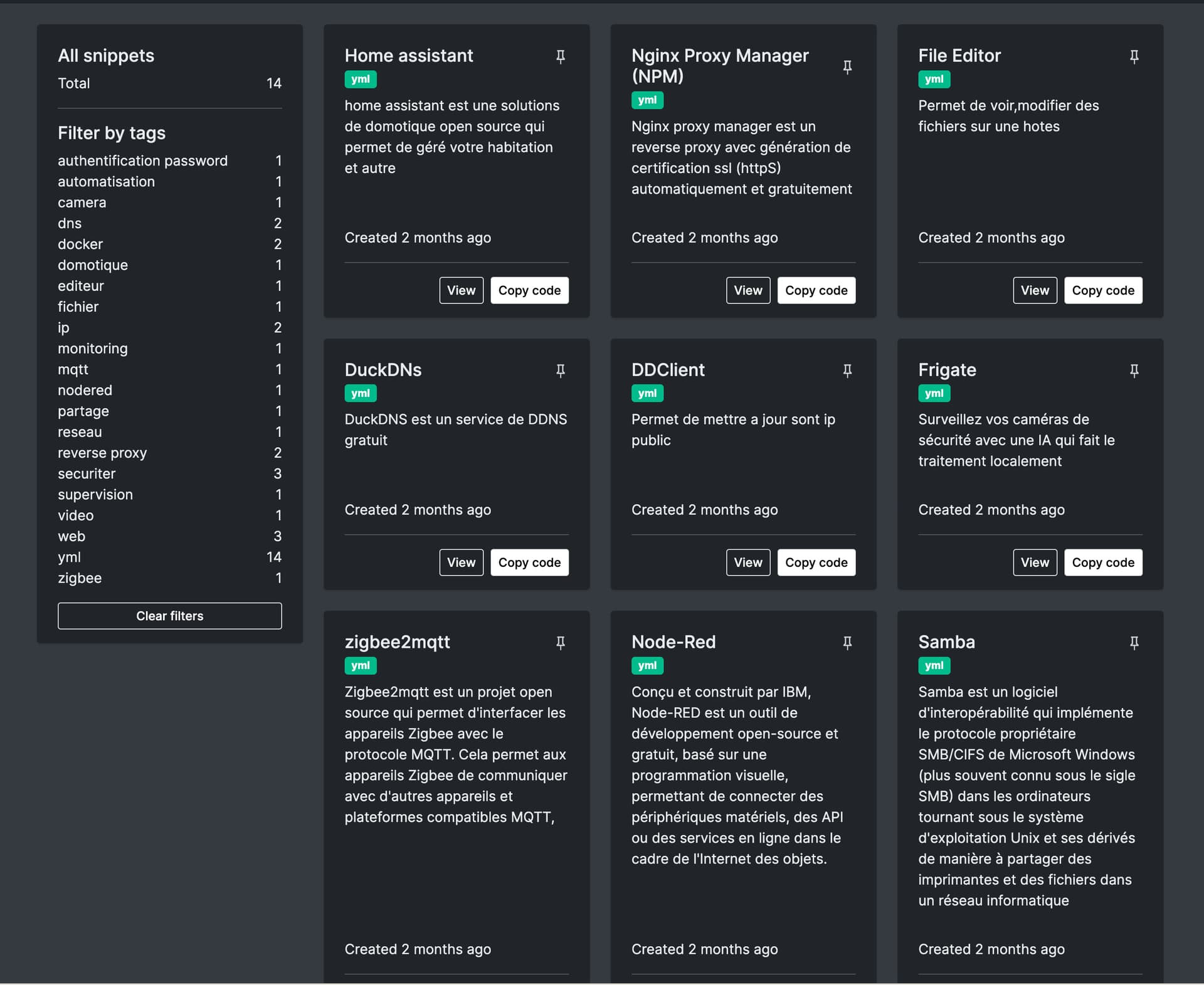View the DDClient snippet

coord(748,562)
